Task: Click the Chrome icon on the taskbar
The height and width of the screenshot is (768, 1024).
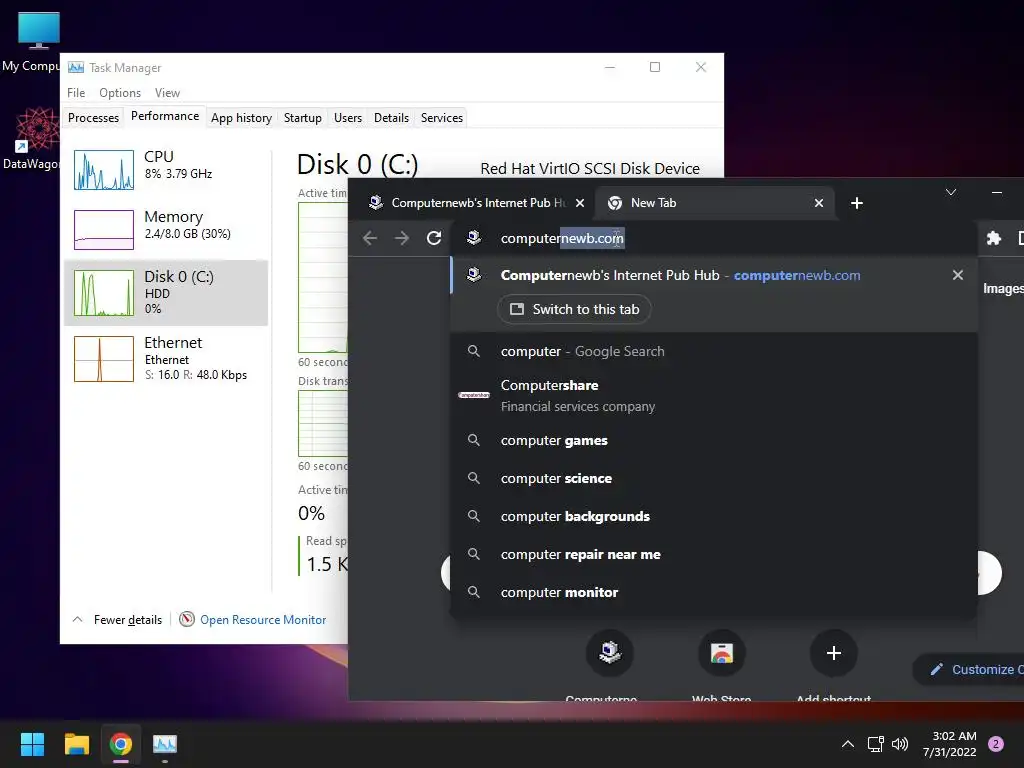Action: pyautogui.click(x=121, y=744)
